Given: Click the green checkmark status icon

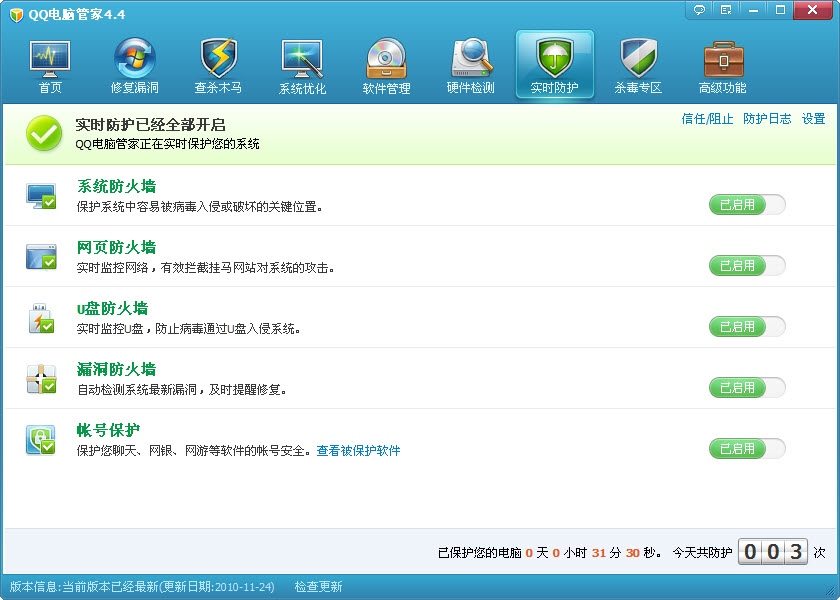Looking at the screenshot, I should pos(44,133).
